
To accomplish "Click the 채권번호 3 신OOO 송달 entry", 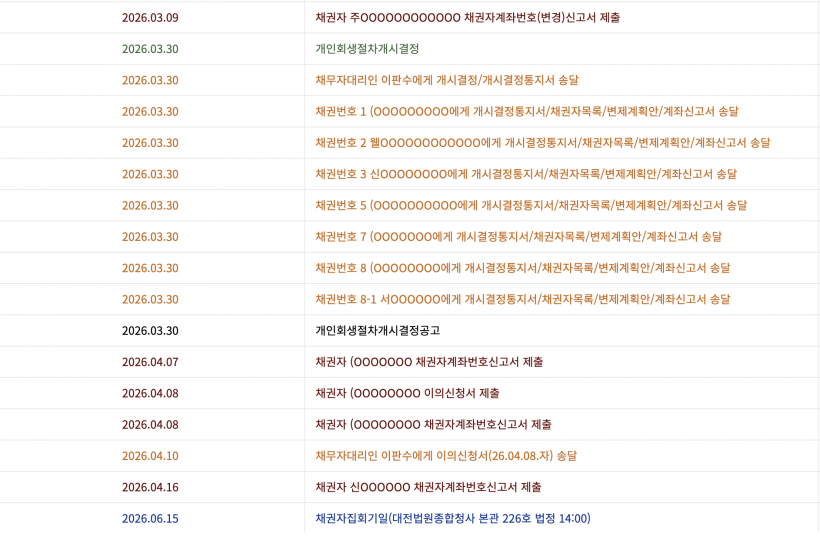I will (526, 174).
